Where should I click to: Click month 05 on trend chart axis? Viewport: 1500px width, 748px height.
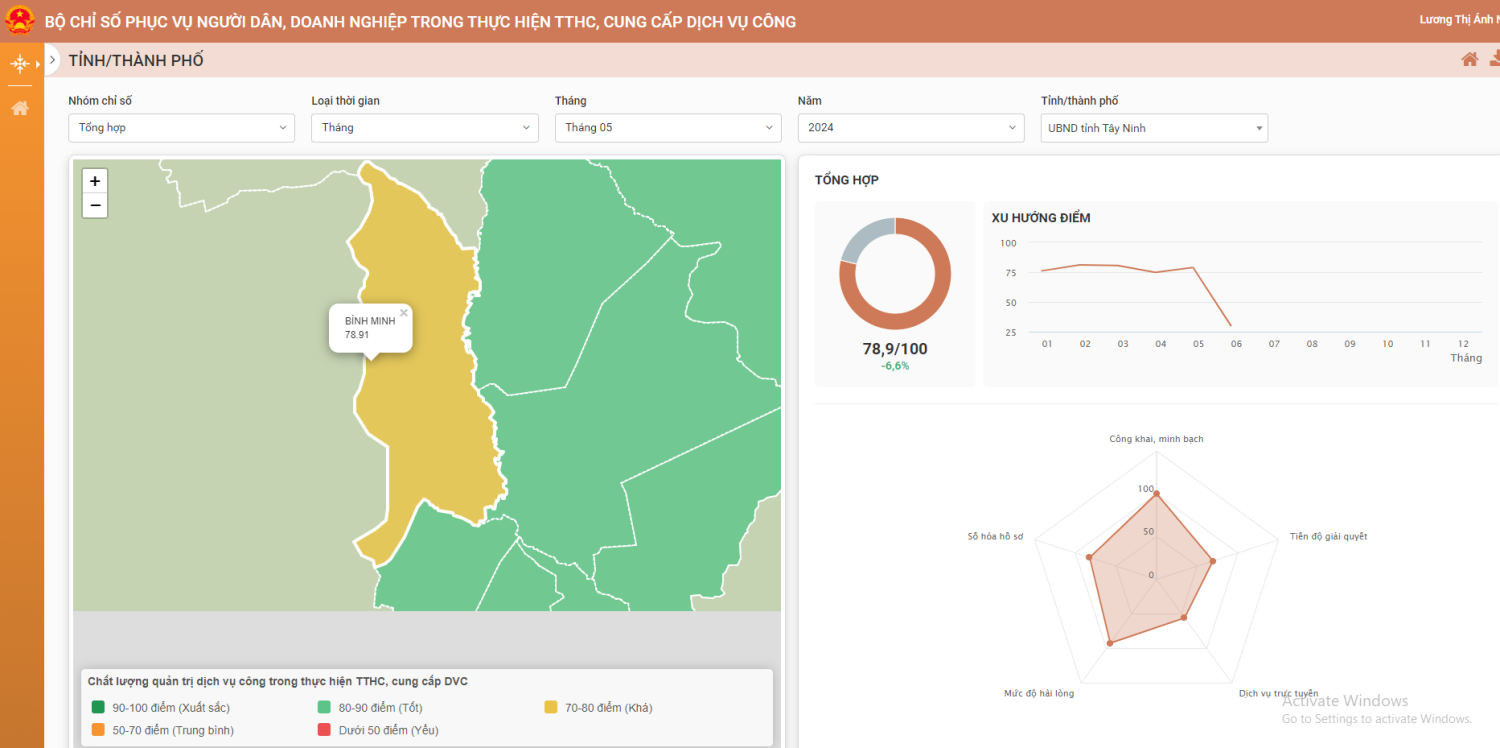1198,344
